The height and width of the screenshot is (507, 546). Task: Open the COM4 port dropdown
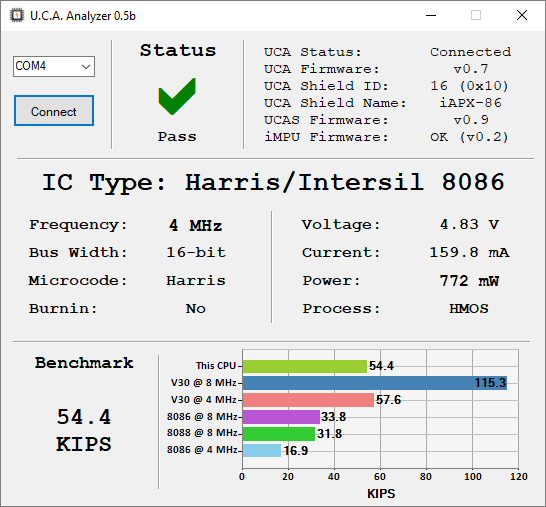[x=54, y=66]
